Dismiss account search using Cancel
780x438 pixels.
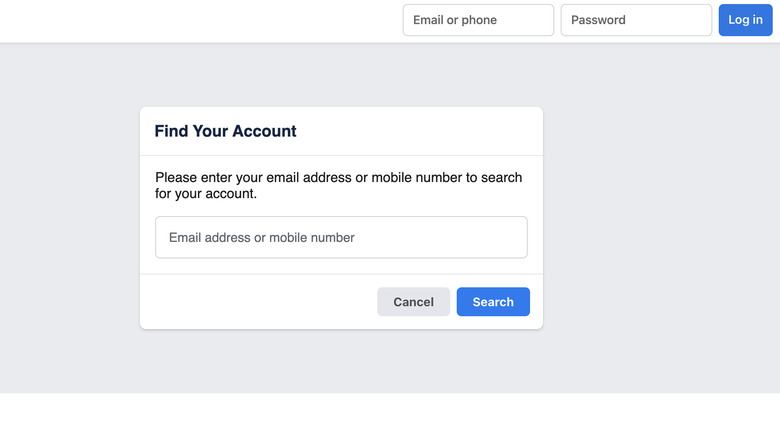(x=413, y=302)
